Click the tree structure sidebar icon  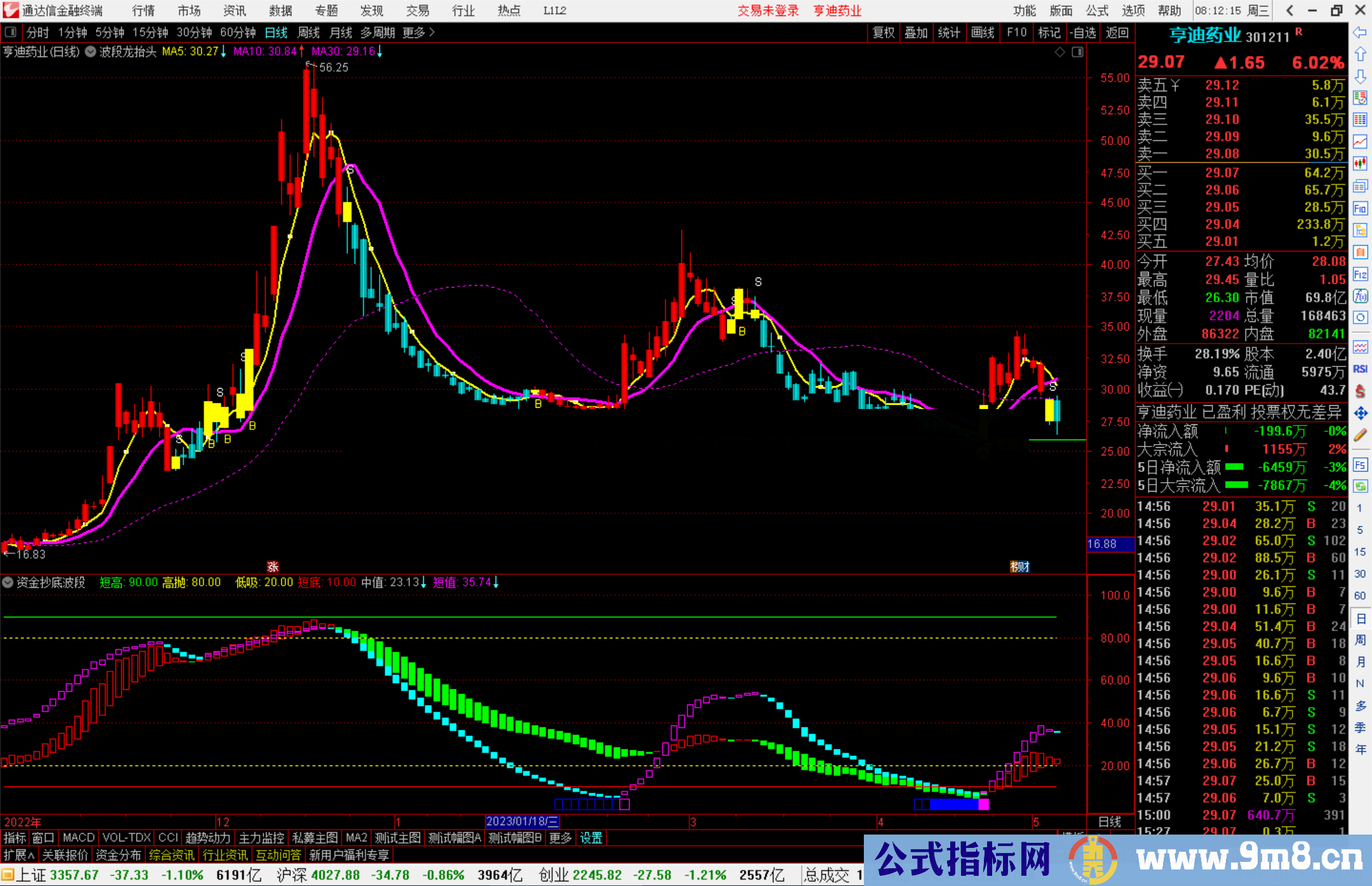[x=1360, y=230]
